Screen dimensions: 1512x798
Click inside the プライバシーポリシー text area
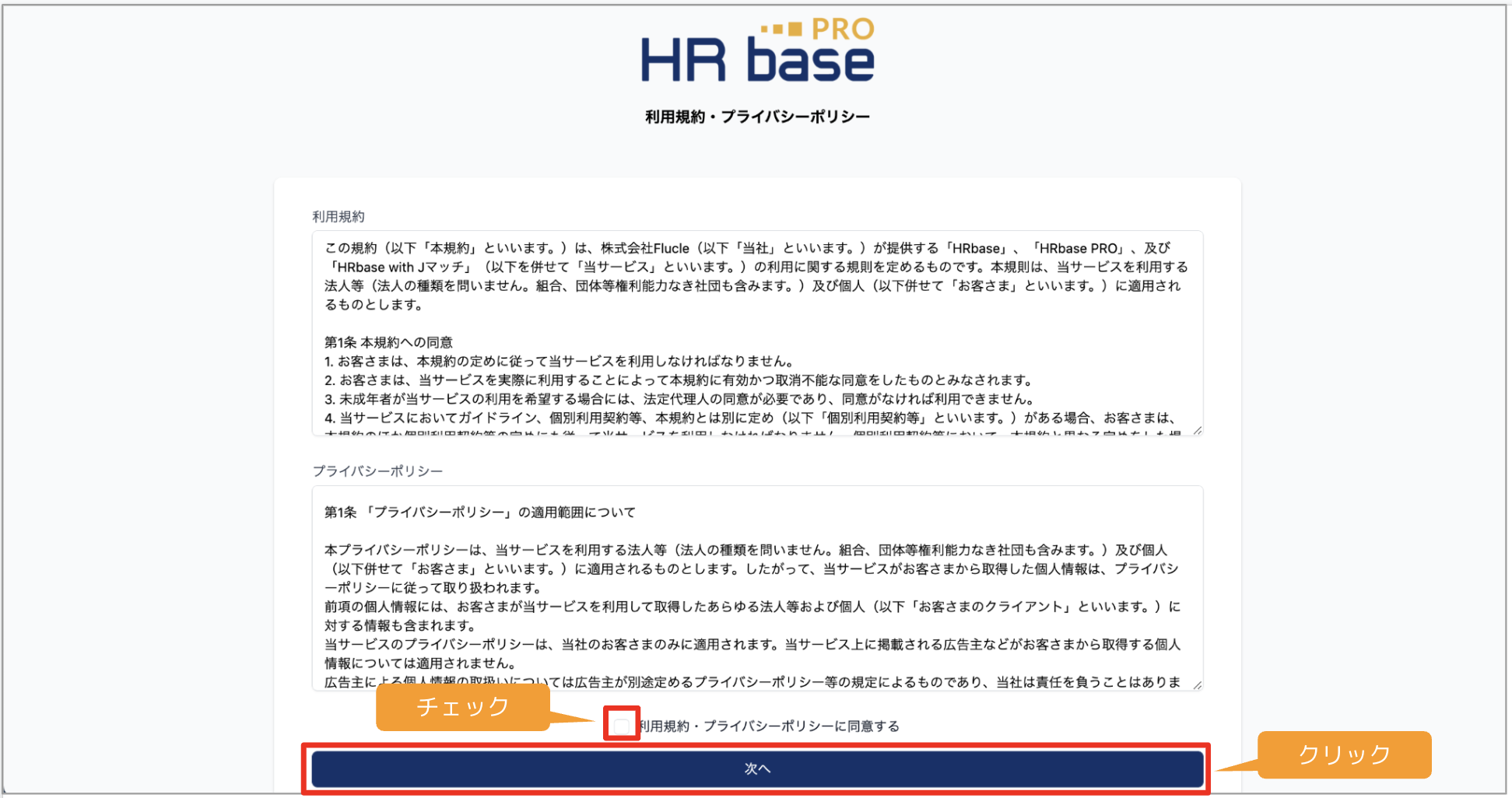click(x=757, y=588)
